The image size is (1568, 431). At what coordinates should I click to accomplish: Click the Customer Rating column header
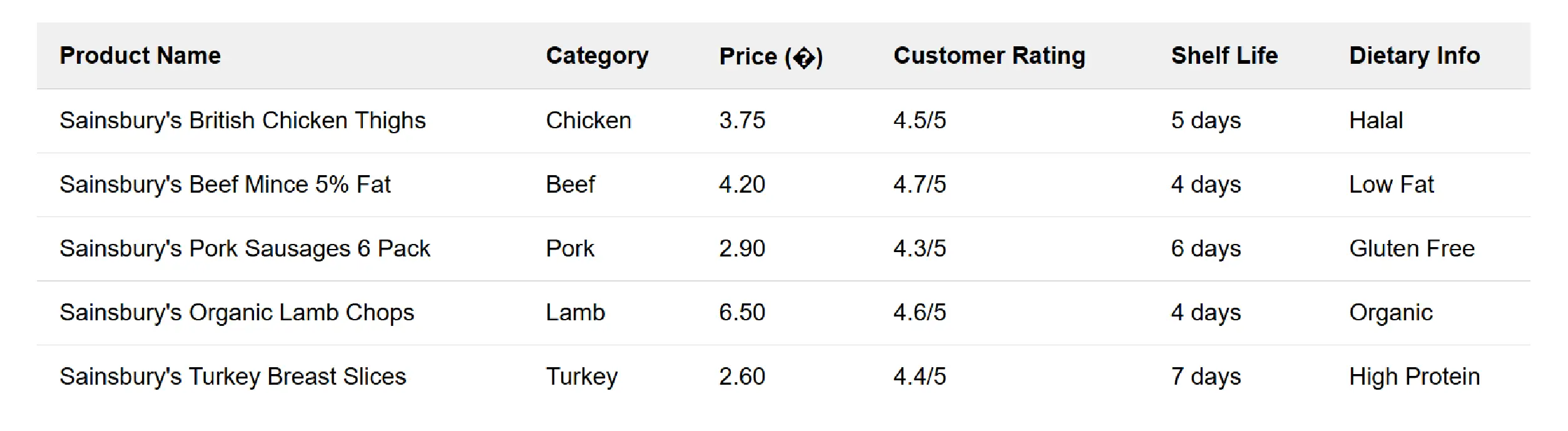[989, 56]
